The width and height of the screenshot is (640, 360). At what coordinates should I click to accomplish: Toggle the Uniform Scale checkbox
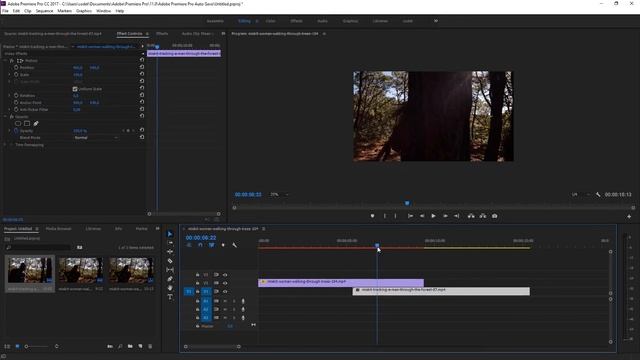click(x=75, y=89)
